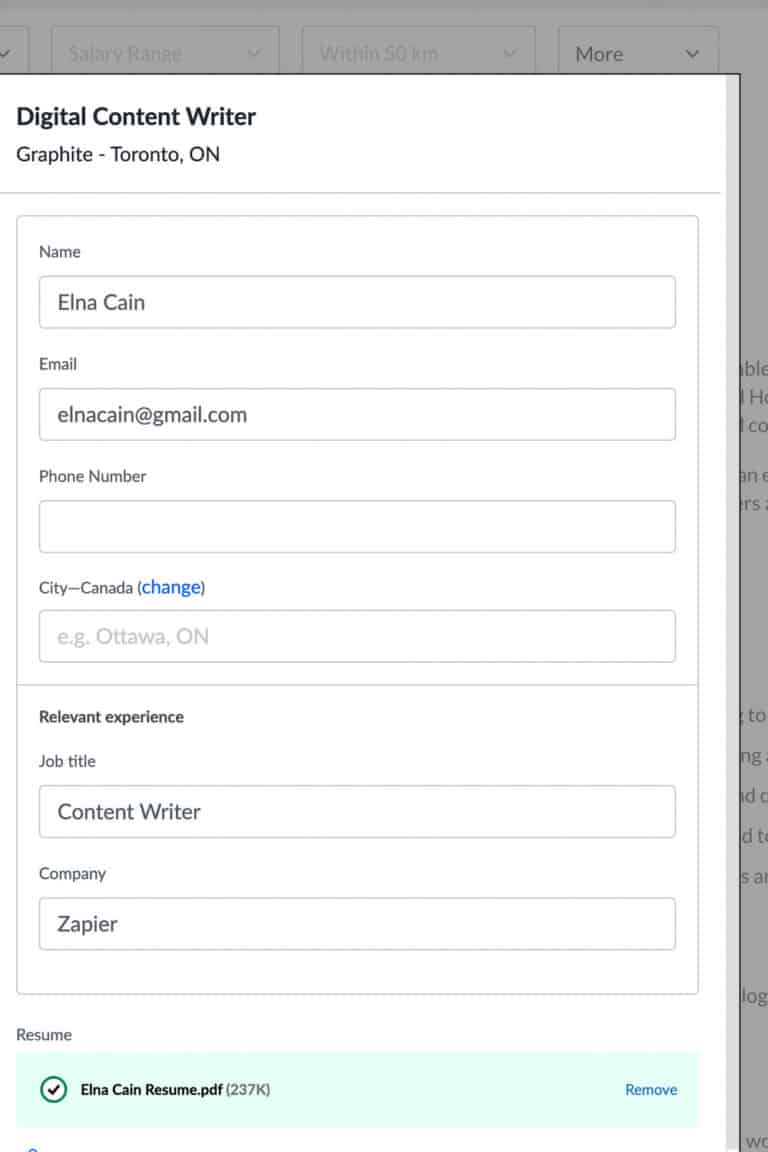The height and width of the screenshot is (1152, 768).
Task: Click the Elna Cain Resume.pdf file name
Action: [151, 1089]
